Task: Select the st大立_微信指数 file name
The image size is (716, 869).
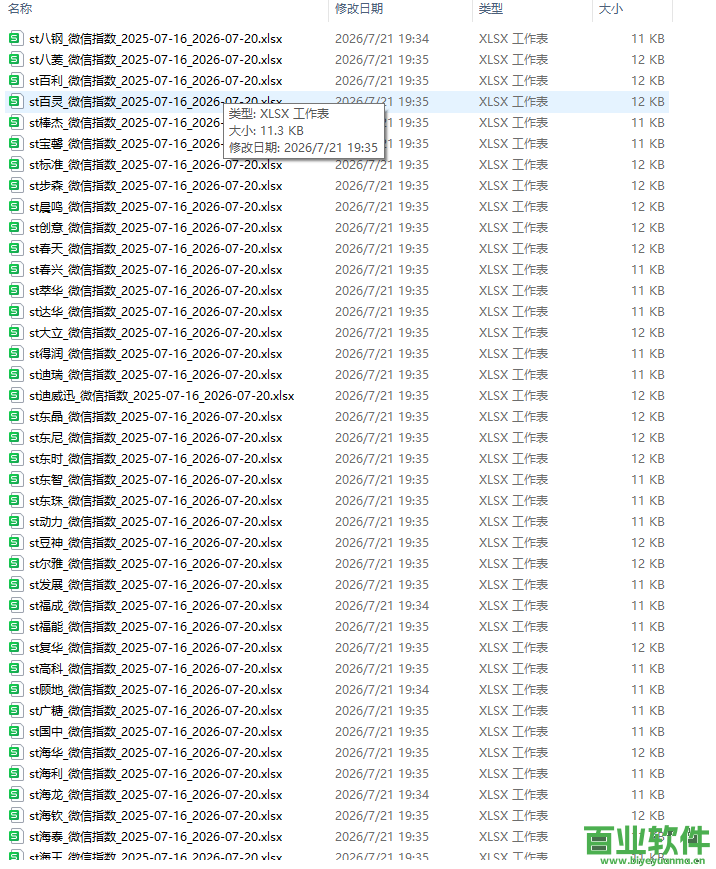Action: 156,333
